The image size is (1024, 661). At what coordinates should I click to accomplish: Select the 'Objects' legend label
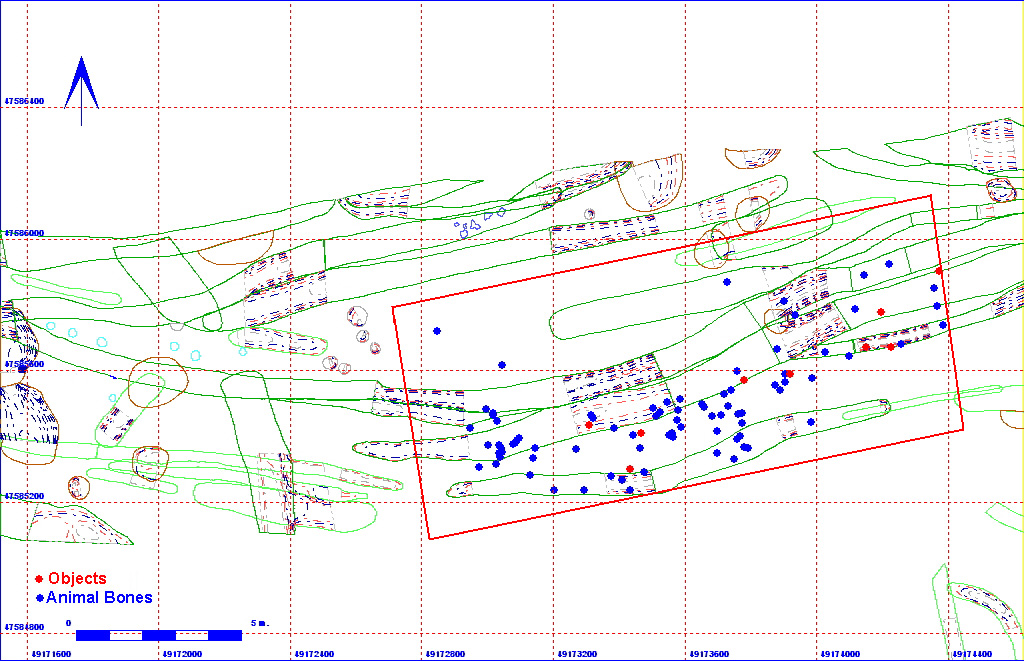pos(77,579)
